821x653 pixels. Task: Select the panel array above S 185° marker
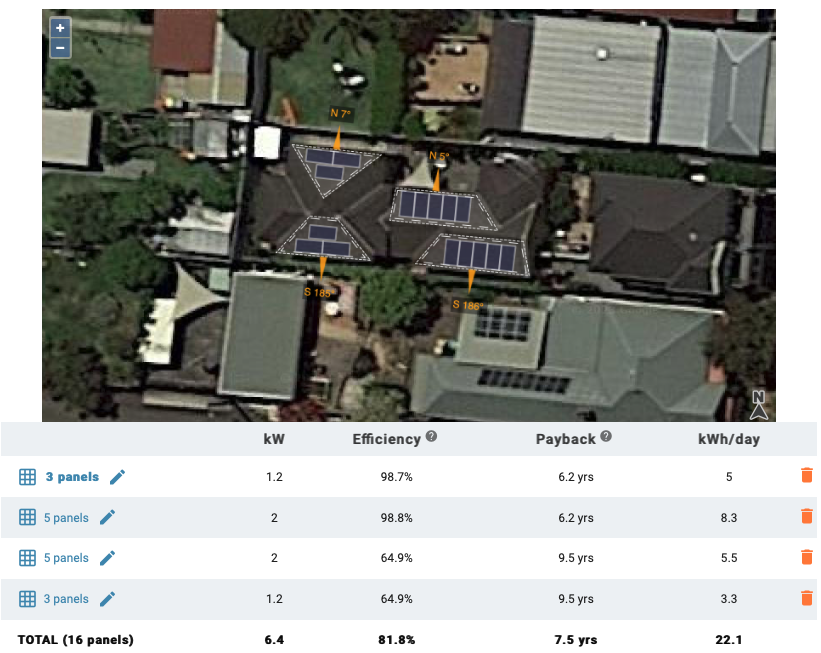[x=323, y=240]
